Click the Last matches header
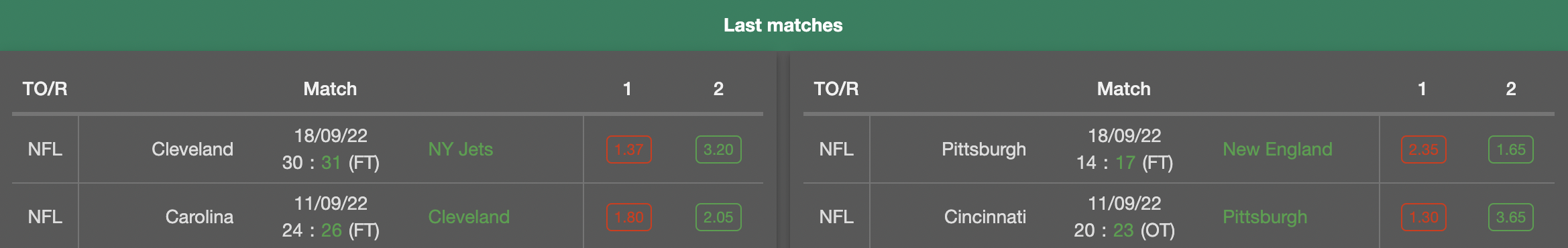 pyautogui.click(x=783, y=25)
